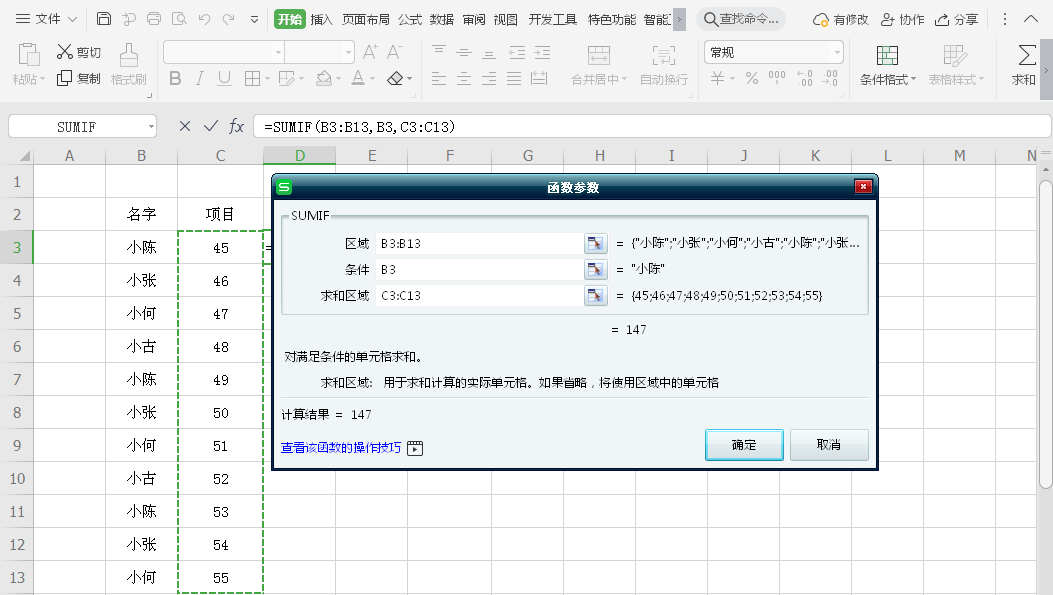The width and height of the screenshot is (1053, 595).
Task: Click the Paste (粘贴) clipboard icon
Action: pyautogui.click(x=28, y=55)
